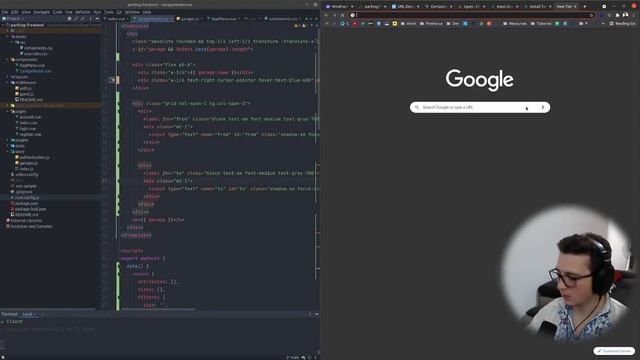Open the Resources bookmarks folder
640x360 pixels.
(515, 24)
